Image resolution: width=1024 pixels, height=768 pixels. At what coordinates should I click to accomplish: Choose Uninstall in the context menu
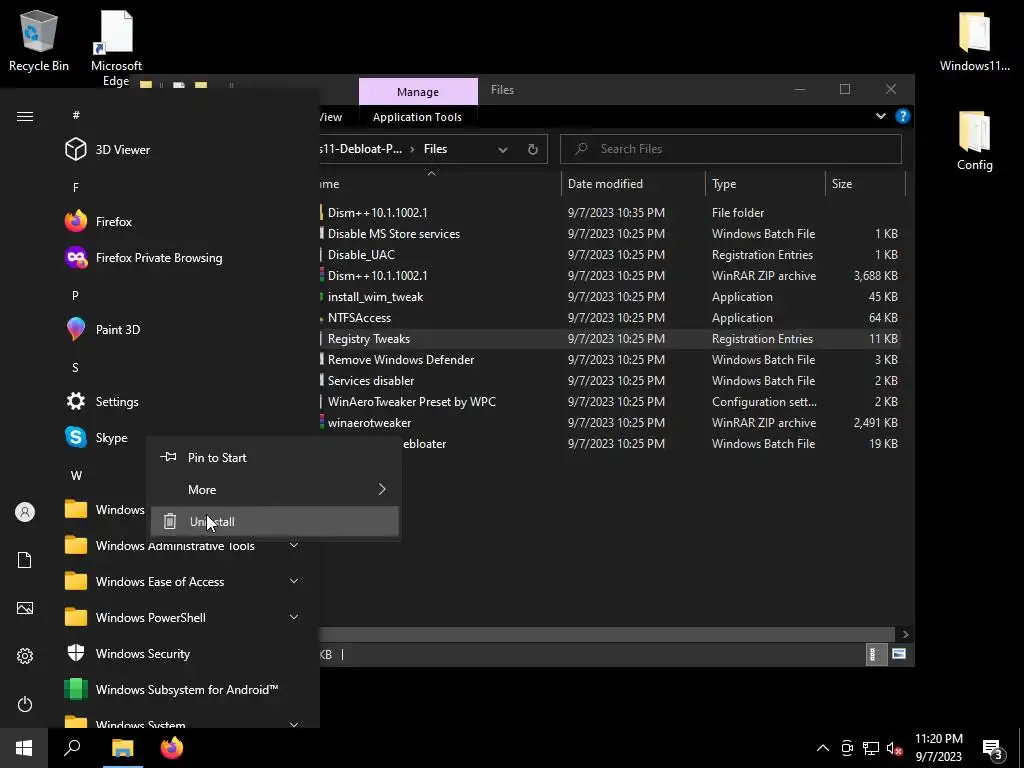pos(274,522)
